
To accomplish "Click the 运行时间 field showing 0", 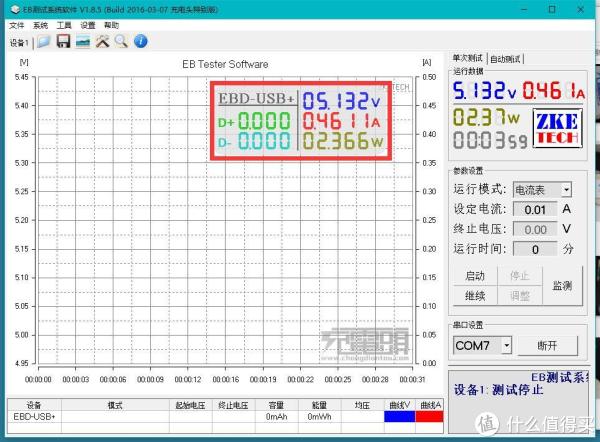I will pos(535,250).
